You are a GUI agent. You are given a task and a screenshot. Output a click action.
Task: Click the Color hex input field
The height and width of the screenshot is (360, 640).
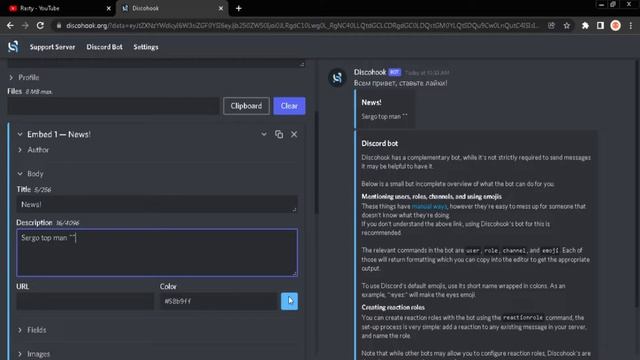click(218, 301)
